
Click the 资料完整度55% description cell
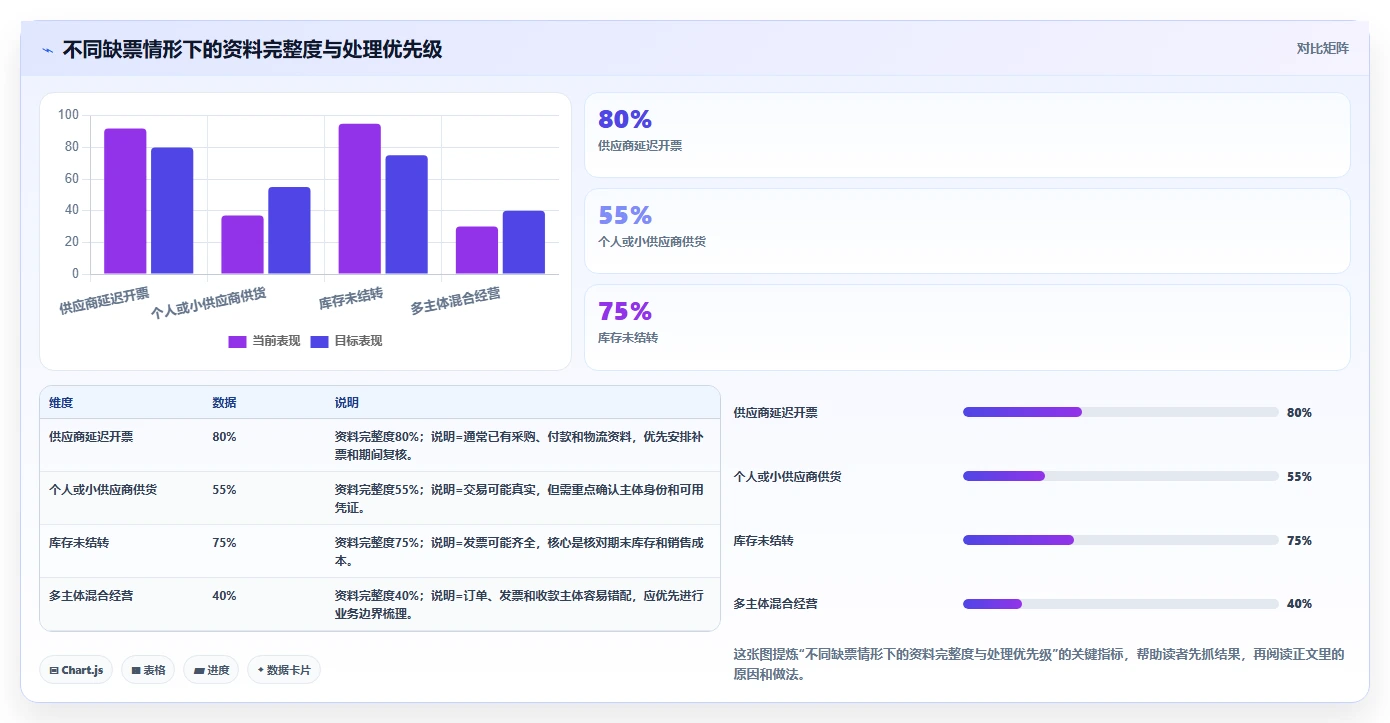click(x=519, y=499)
